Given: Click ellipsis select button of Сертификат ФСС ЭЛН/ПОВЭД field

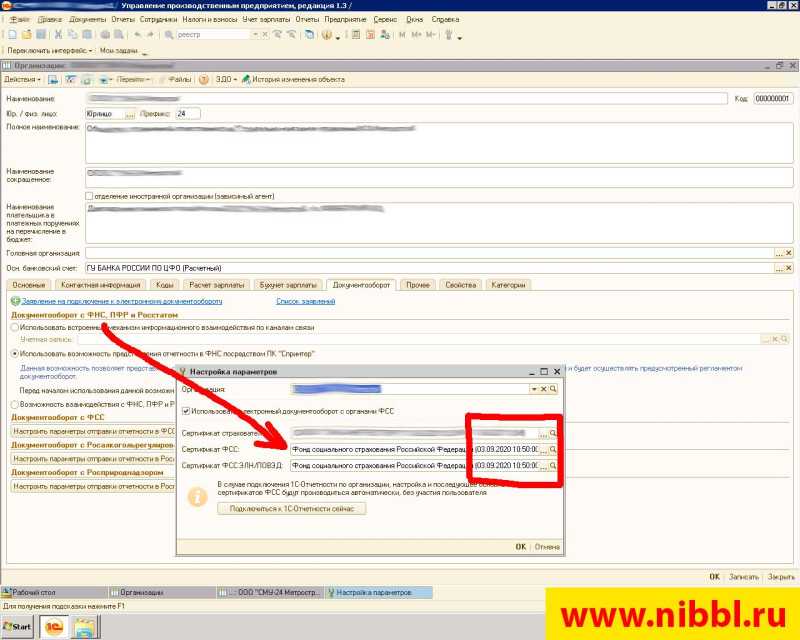Looking at the screenshot, I should point(544,466).
